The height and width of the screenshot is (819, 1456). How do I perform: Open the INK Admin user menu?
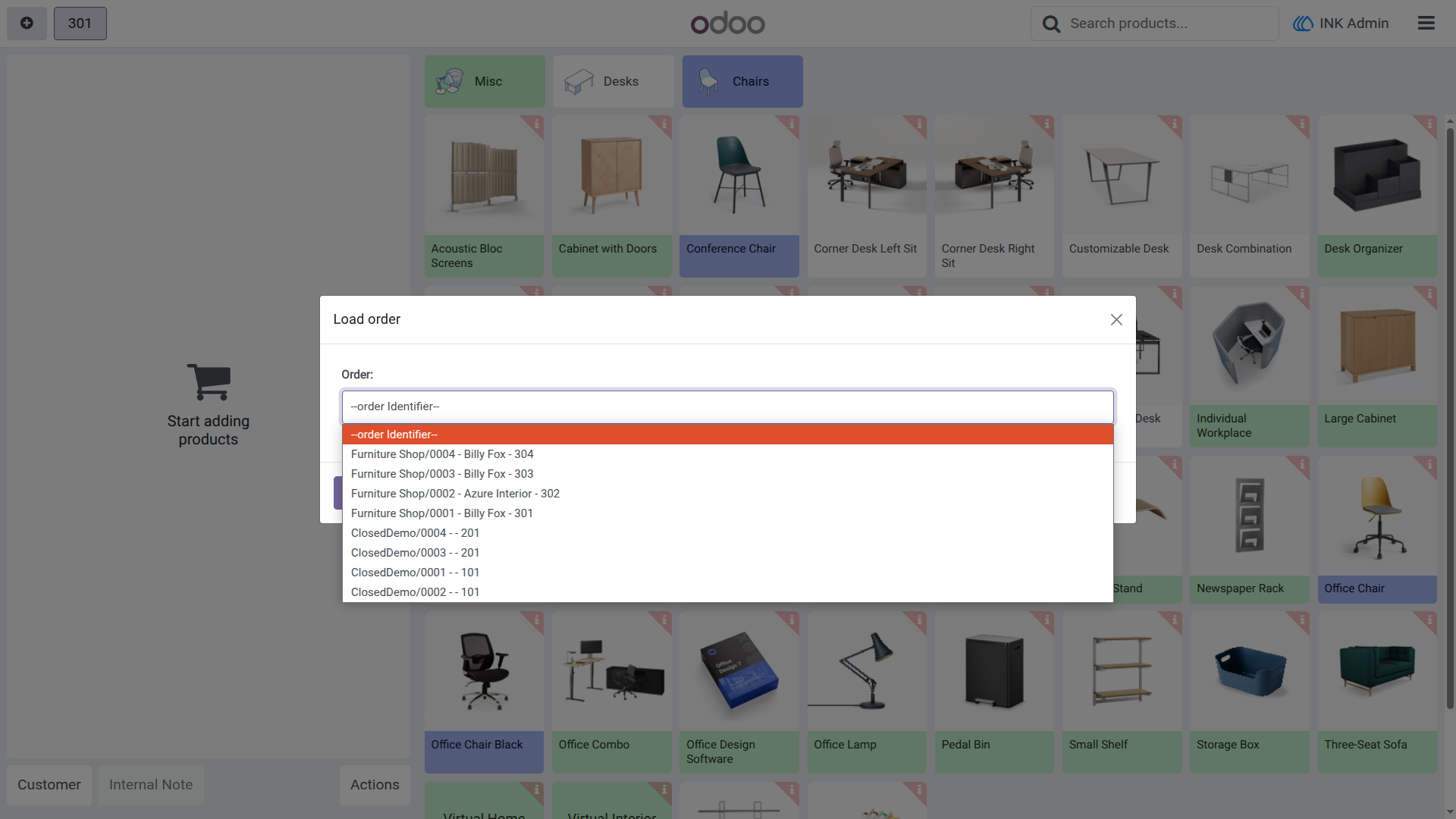tap(1341, 24)
